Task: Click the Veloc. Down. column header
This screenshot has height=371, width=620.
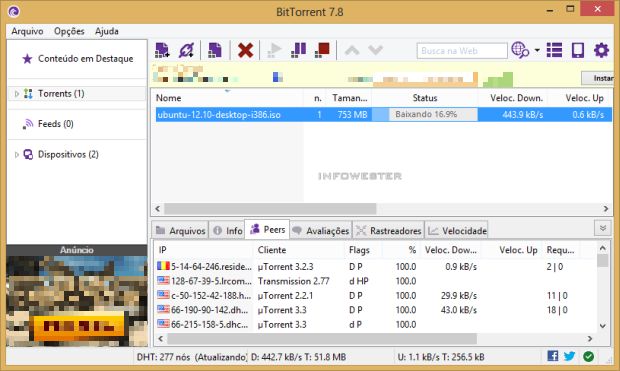Action: click(x=516, y=98)
